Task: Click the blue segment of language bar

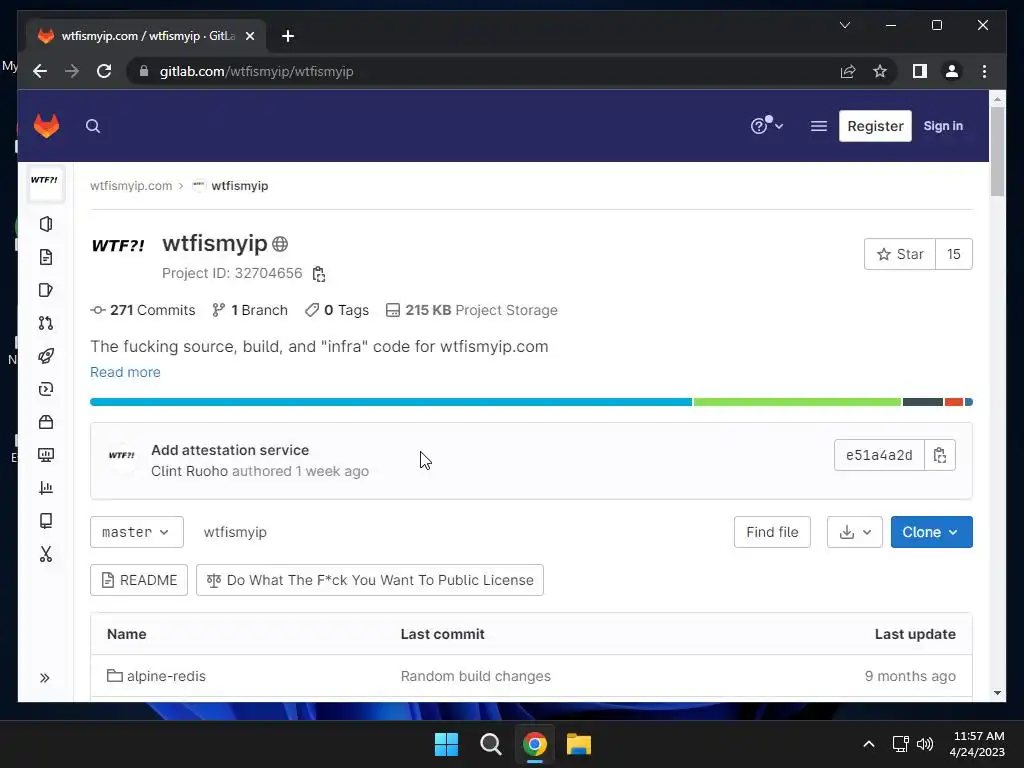Action: point(391,402)
